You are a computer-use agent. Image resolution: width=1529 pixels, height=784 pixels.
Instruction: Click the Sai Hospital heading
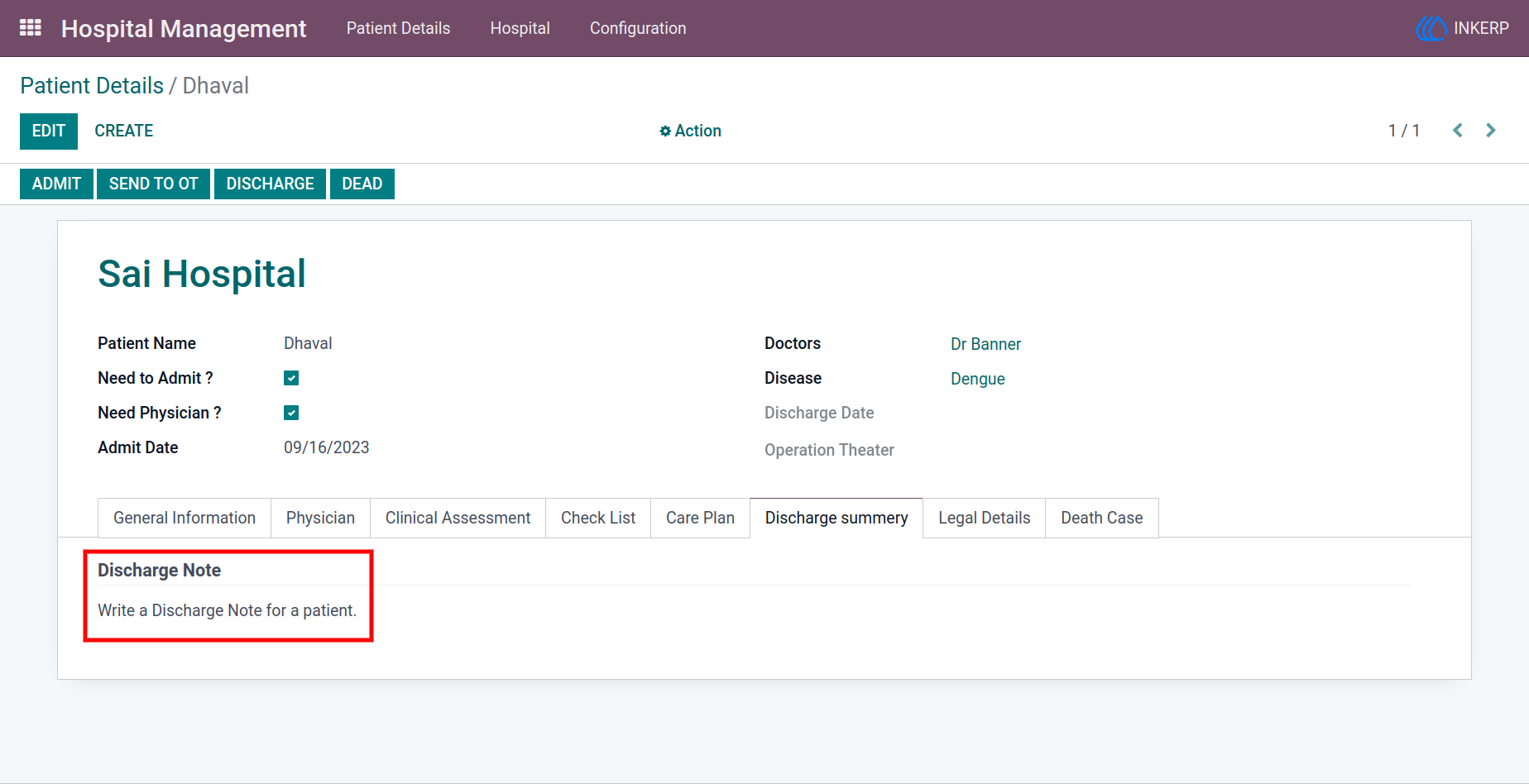(x=202, y=274)
